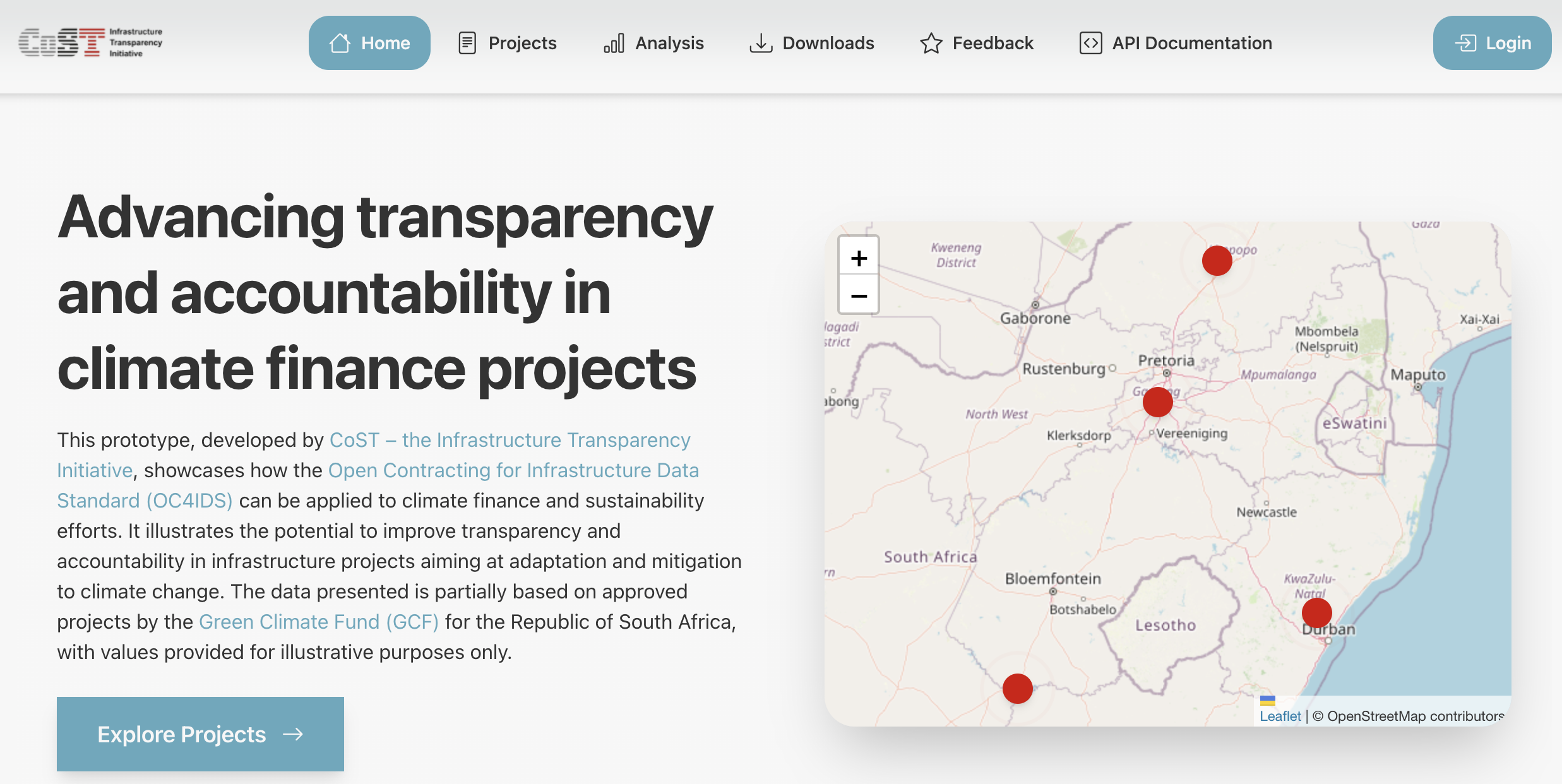Click the South Africa label on the map
Screen dimensions: 1562x784
point(930,557)
